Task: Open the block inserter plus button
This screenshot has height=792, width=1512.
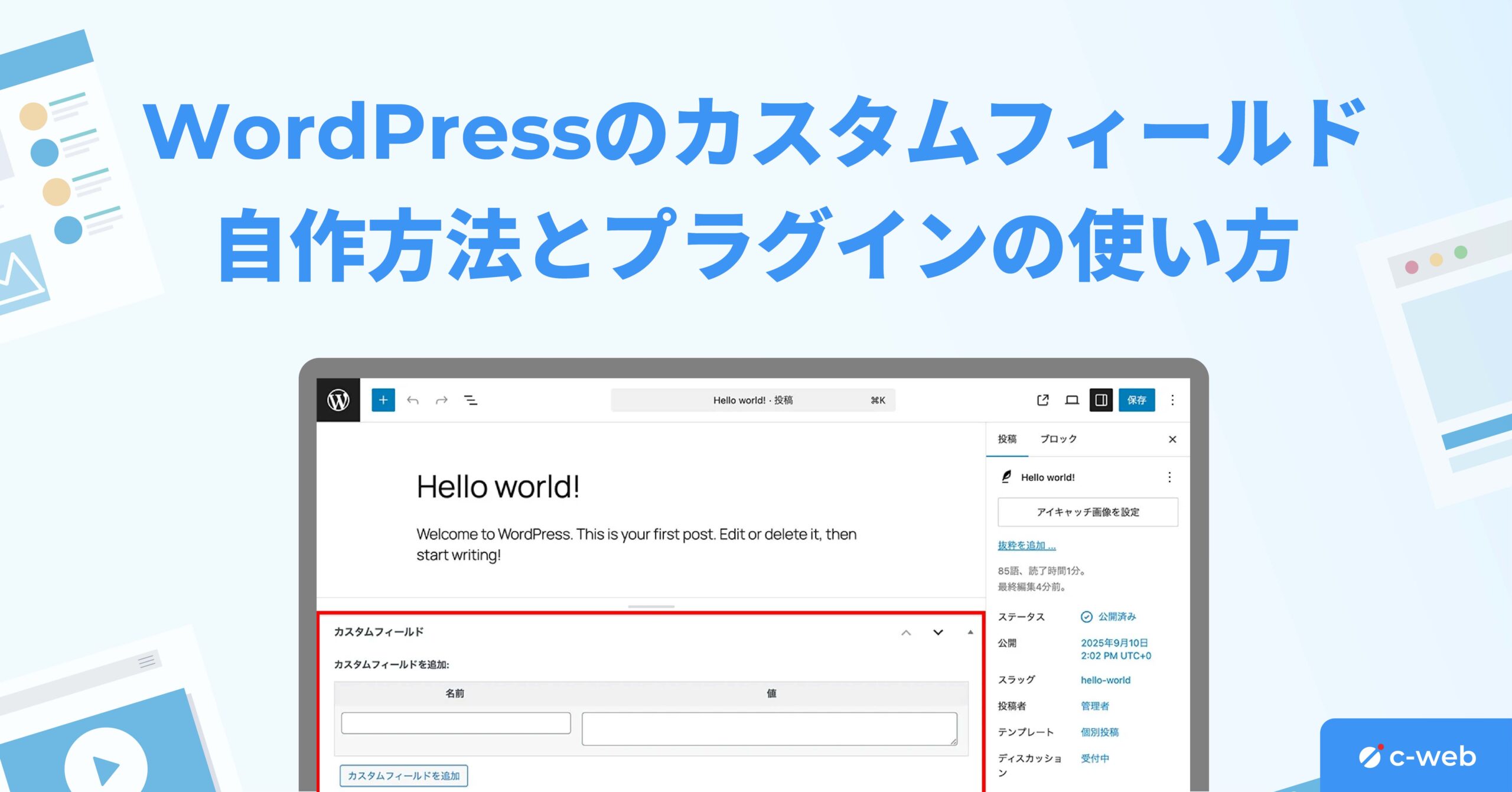Action: coord(383,400)
